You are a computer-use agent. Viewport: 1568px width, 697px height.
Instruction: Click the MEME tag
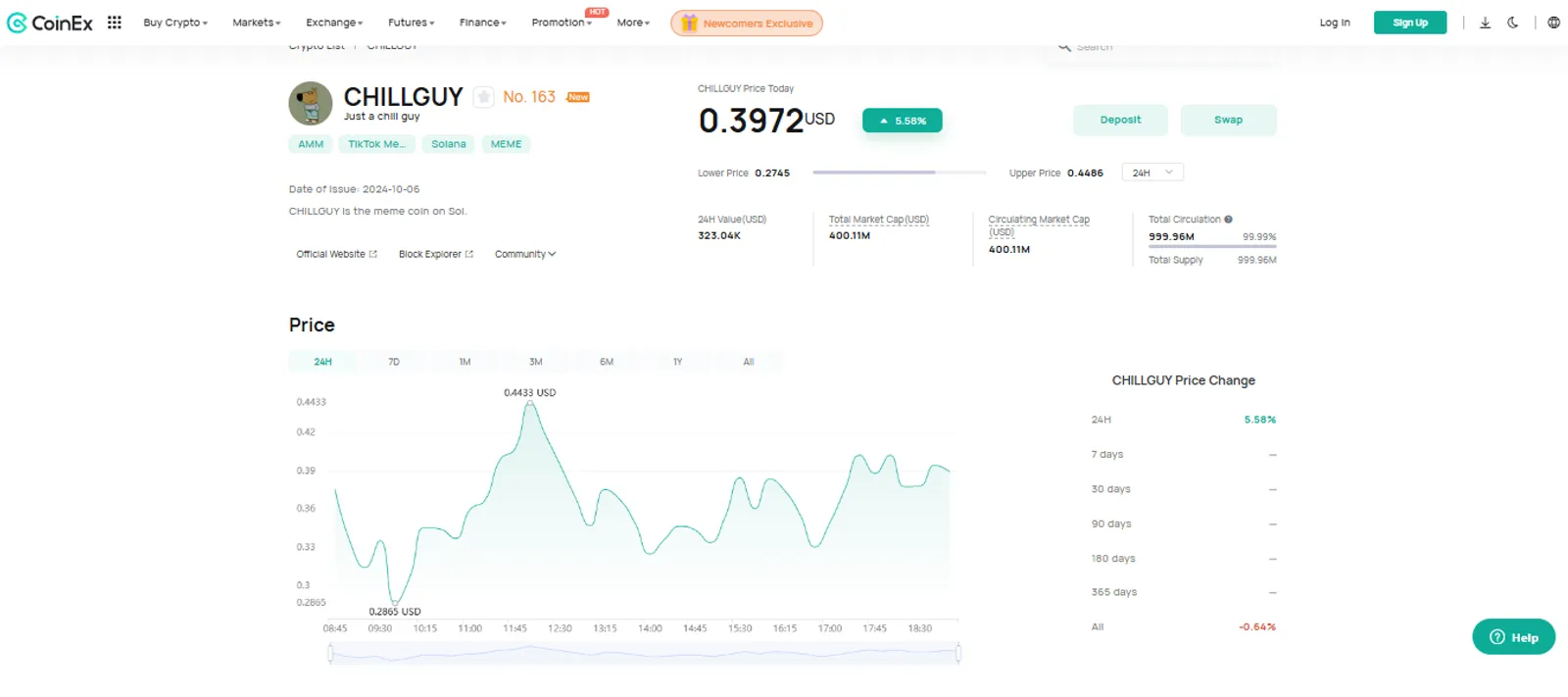click(x=506, y=144)
